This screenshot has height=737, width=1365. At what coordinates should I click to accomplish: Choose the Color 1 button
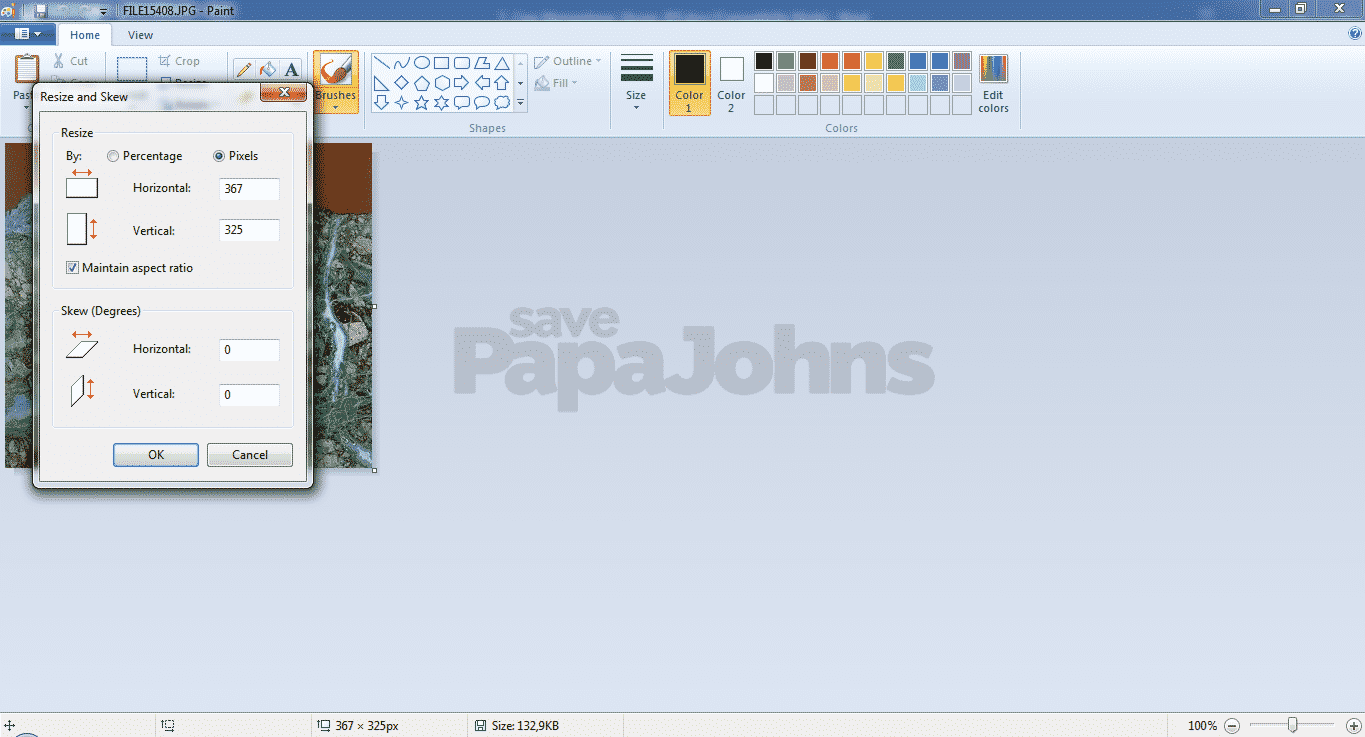click(689, 83)
